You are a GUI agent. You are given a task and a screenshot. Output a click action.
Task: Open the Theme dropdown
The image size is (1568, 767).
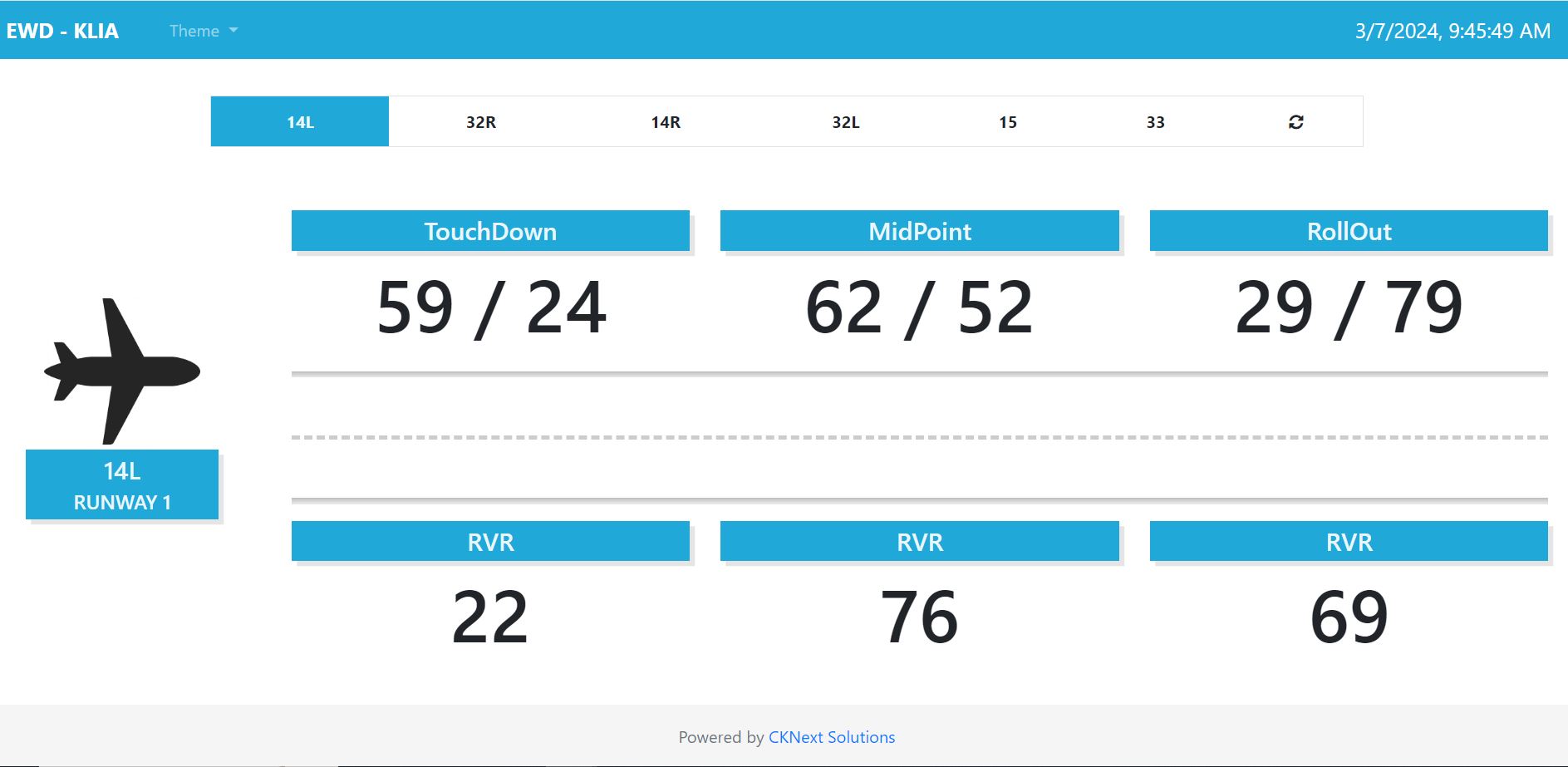coord(203,31)
